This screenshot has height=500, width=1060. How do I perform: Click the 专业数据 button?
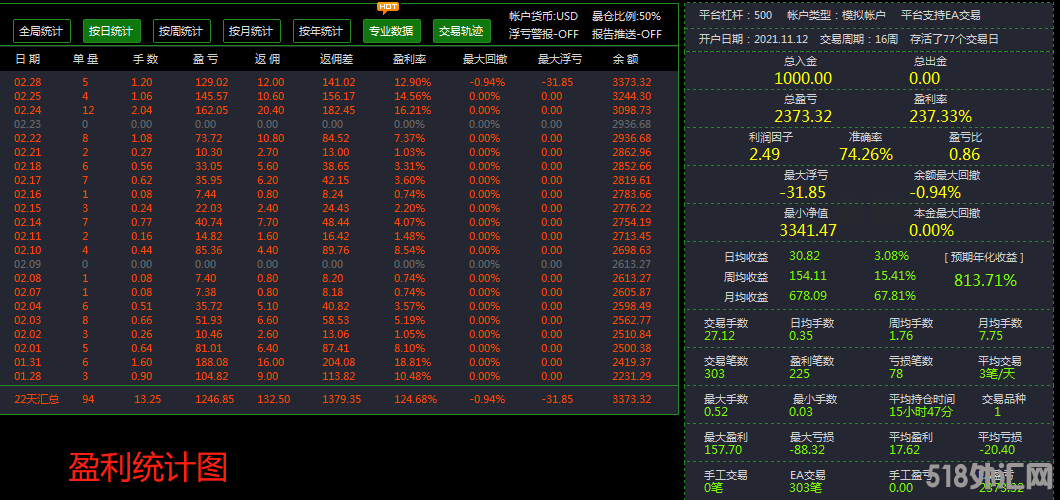point(392,31)
